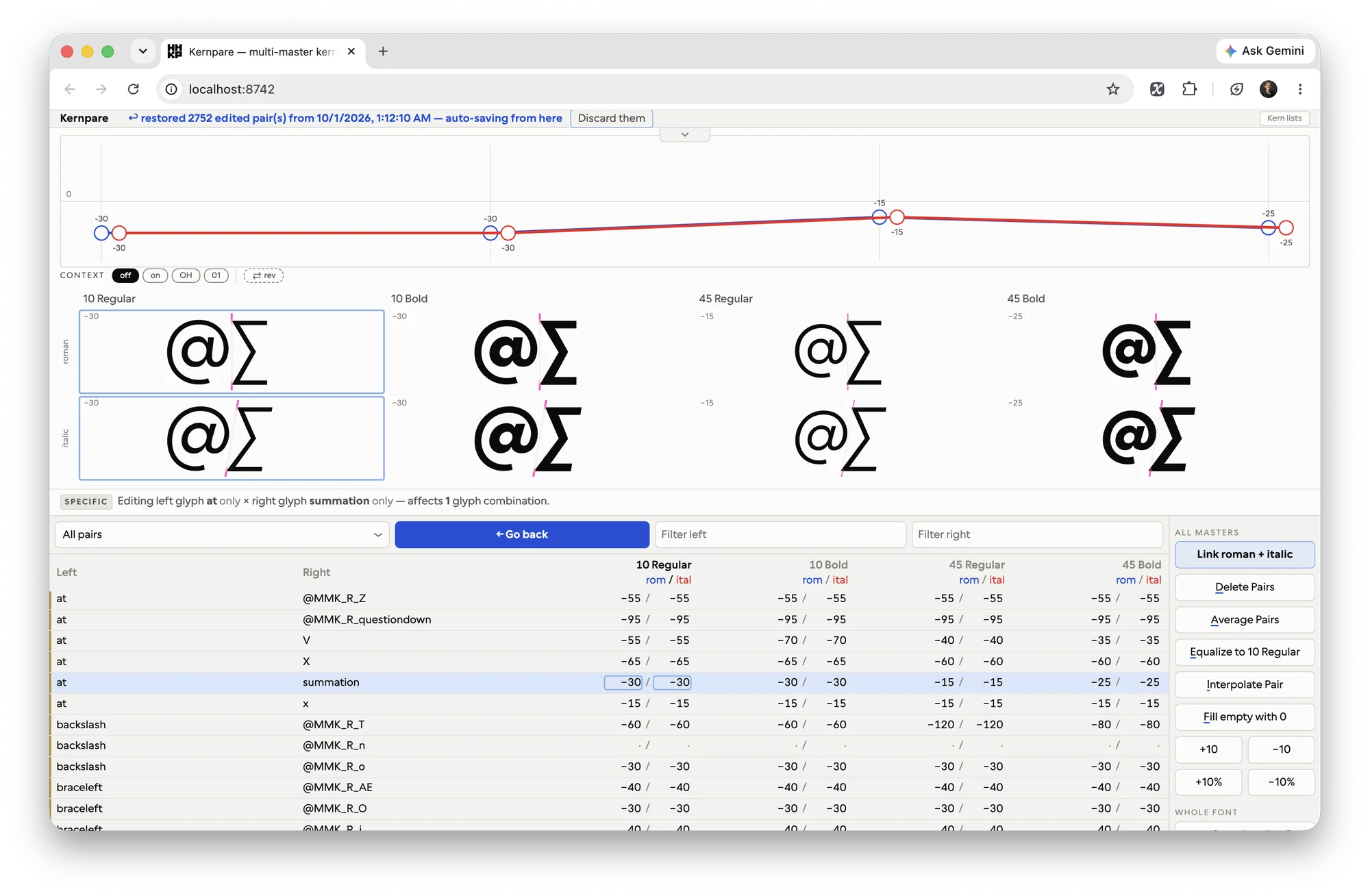The height and width of the screenshot is (896, 1370).
Task: Click the Filter right input field
Action: click(x=1037, y=534)
